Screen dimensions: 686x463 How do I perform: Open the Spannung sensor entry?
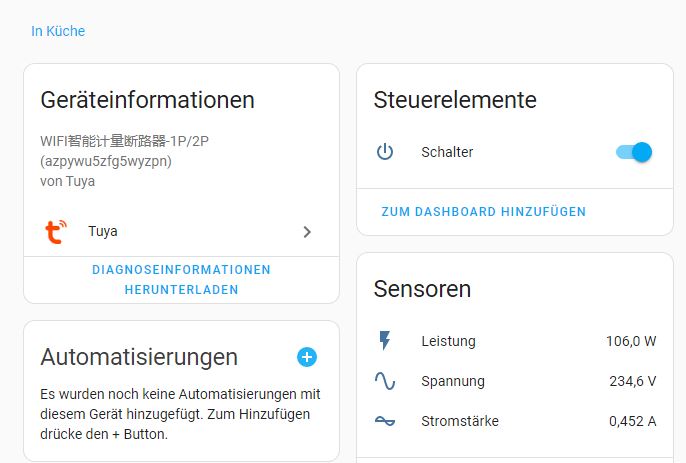(x=453, y=381)
